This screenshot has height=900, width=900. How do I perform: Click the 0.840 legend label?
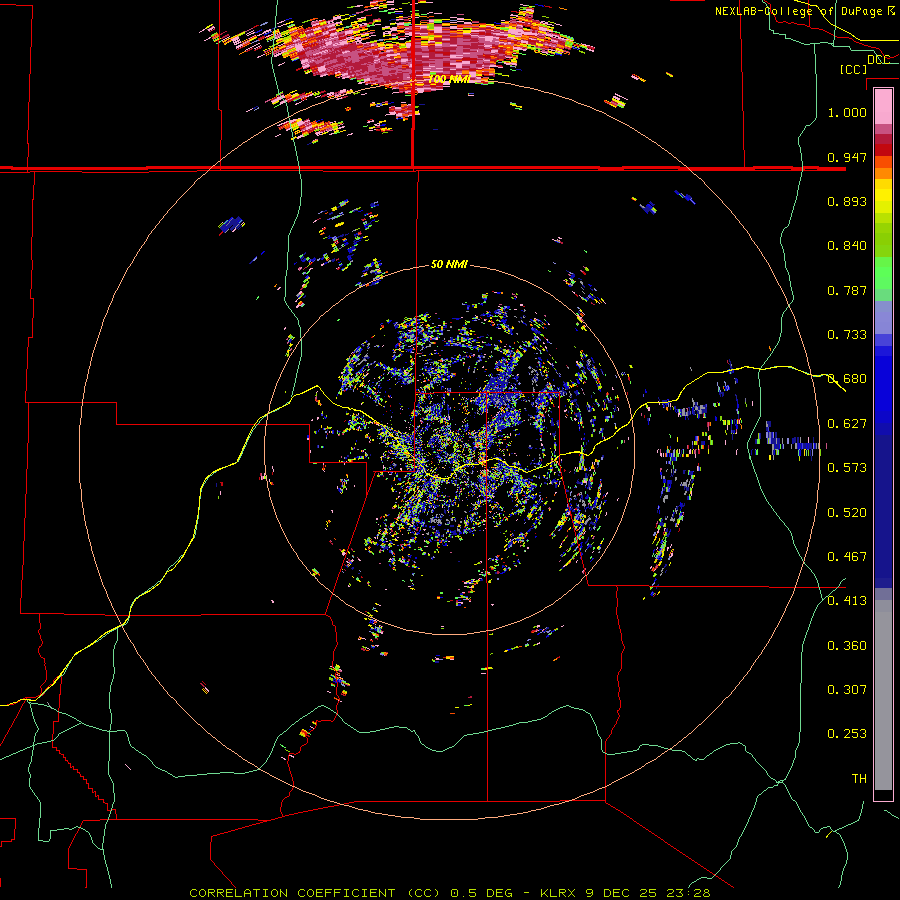847,246
